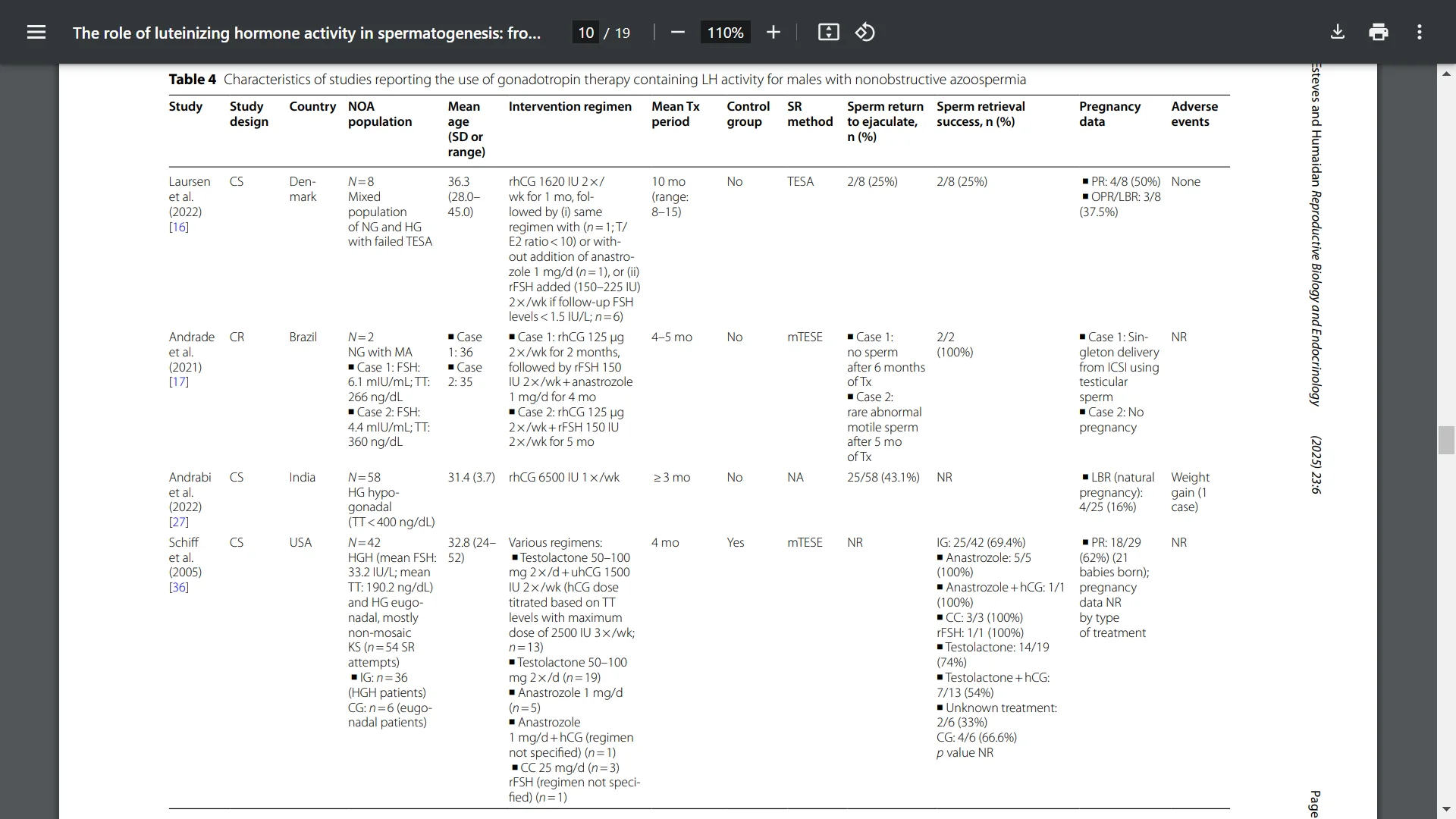Click the 'SR method' column header
This screenshot has height=819, width=1456.
pyautogui.click(x=810, y=114)
